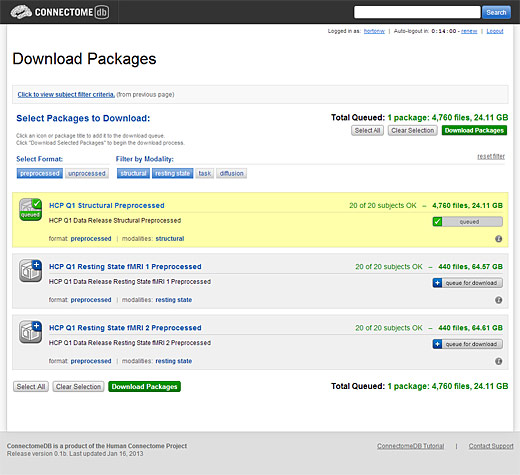Screen dimensions: 520x475
Task: Focus the search input field
Action: [x=417, y=12]
